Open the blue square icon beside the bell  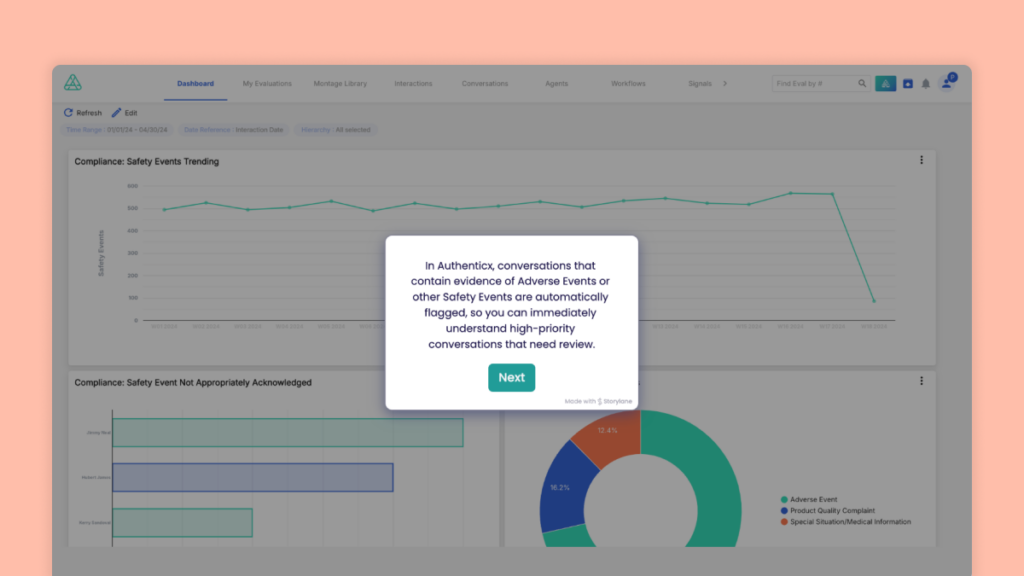908,84
